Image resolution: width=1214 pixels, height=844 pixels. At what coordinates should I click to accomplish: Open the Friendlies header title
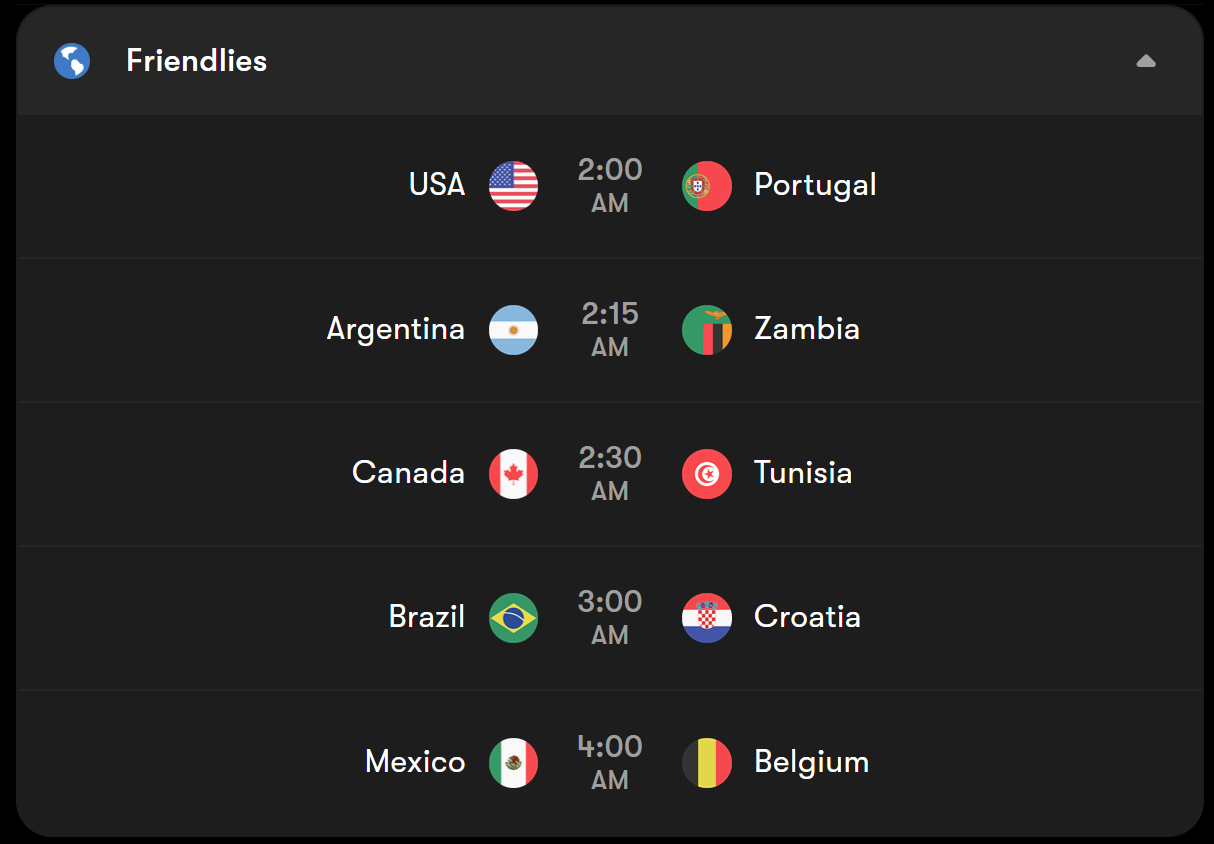(196, 61)
